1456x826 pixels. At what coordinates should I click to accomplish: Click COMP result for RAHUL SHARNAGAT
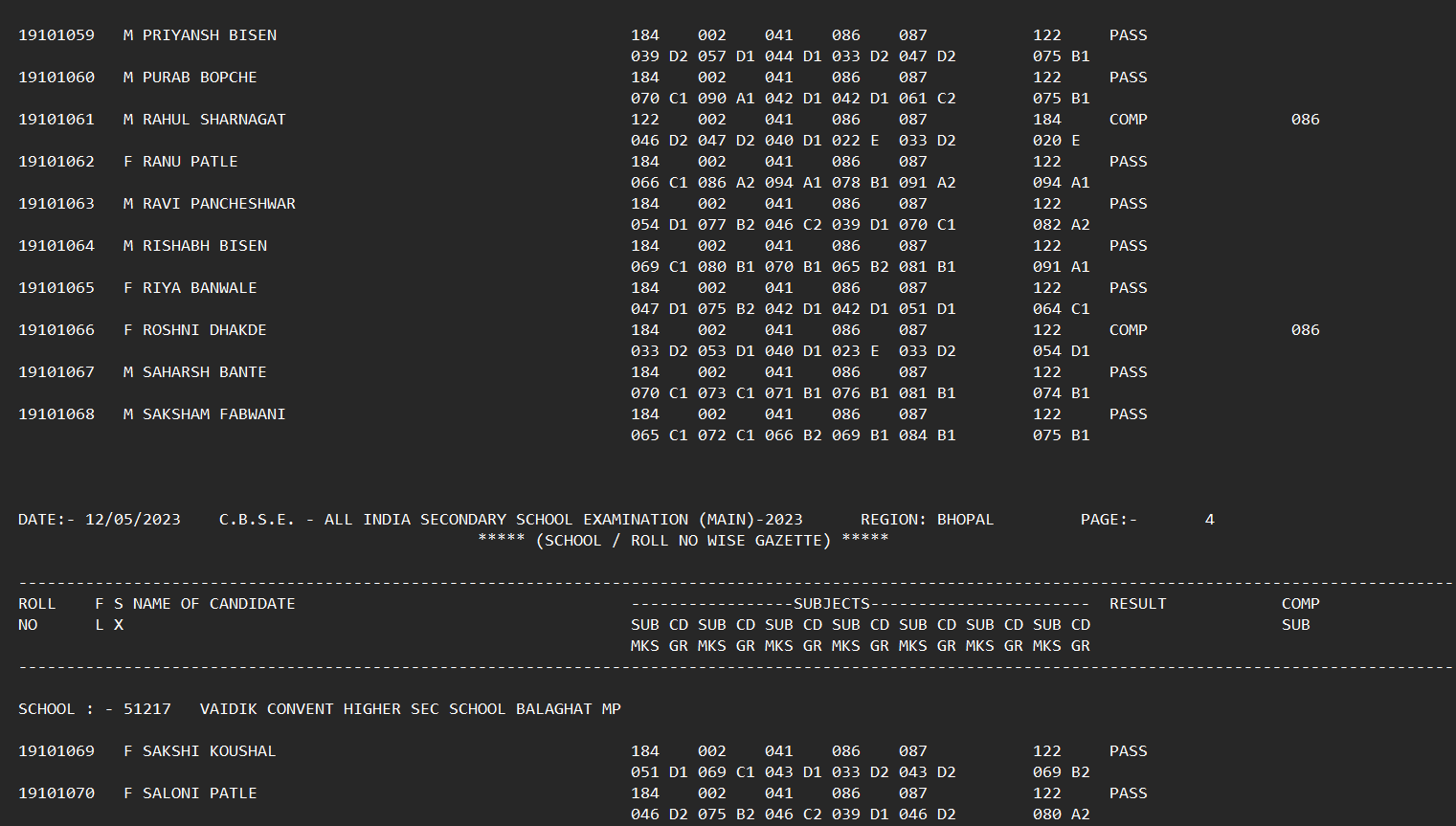1129,120
